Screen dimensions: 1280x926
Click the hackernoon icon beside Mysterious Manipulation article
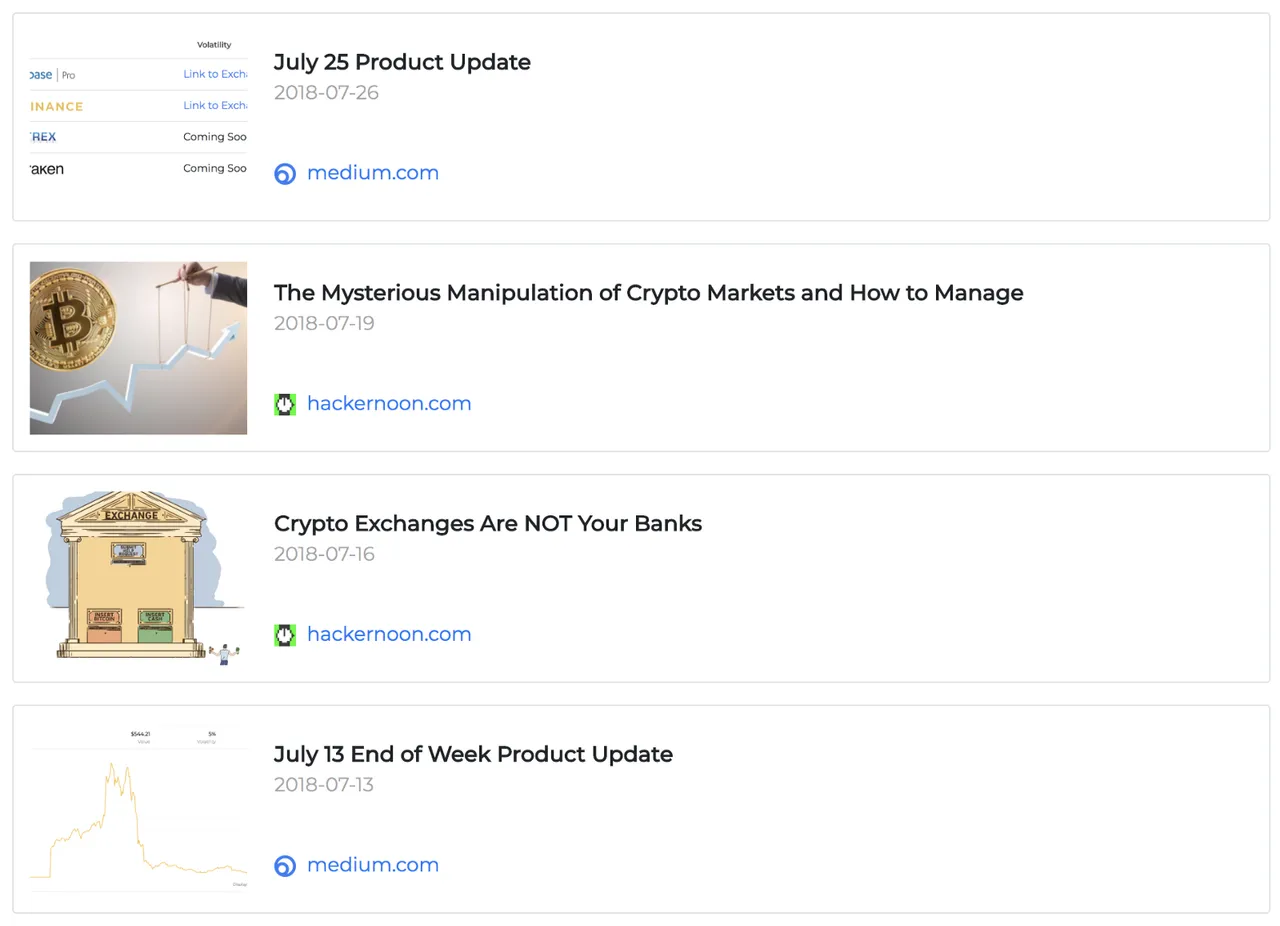tap(285, 404)
